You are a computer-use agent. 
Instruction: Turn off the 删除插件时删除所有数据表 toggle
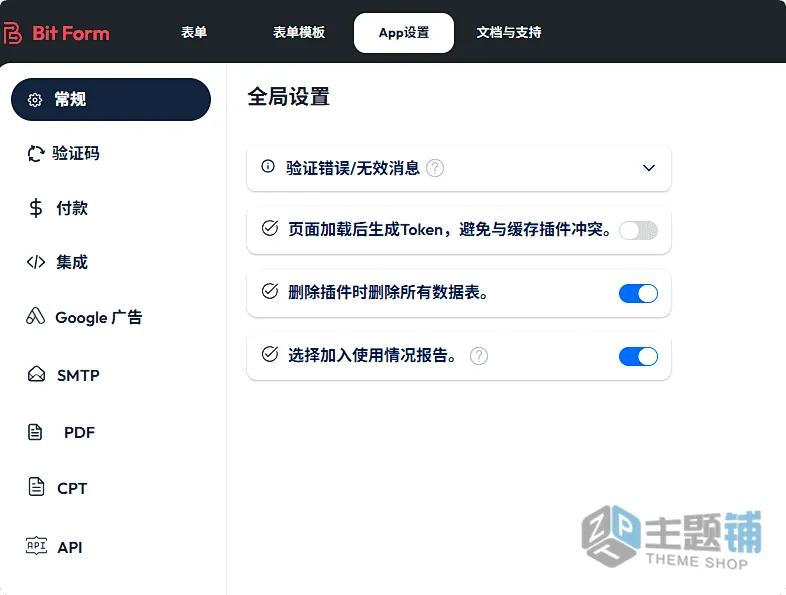(x=638, y=293)
